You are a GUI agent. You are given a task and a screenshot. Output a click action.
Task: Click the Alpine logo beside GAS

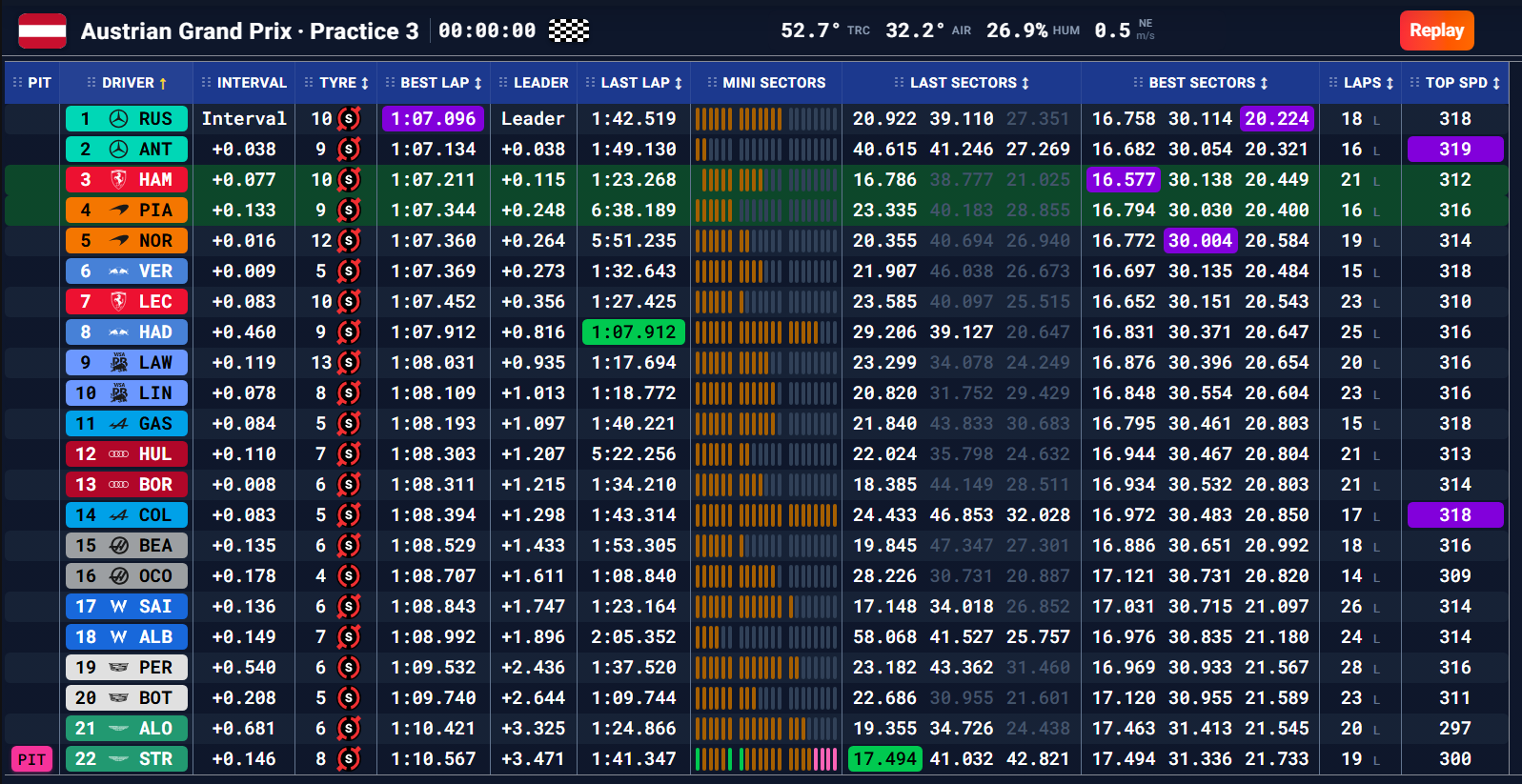(x=119, y=423)
